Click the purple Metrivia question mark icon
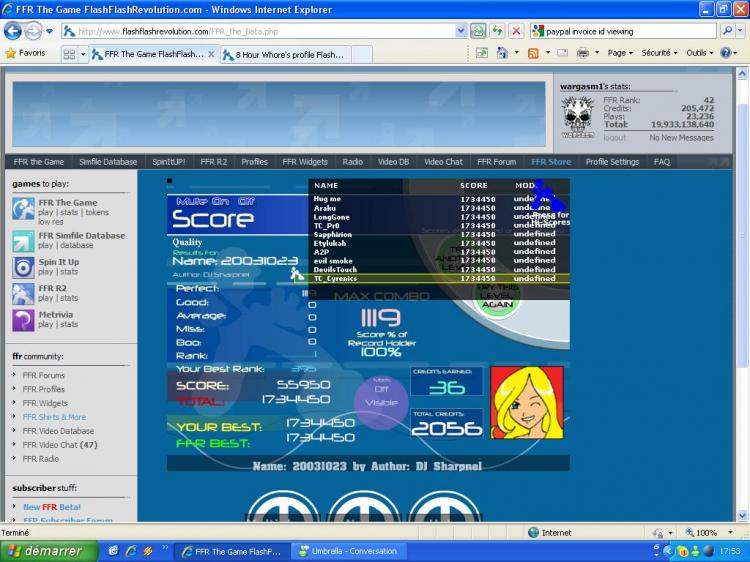The width and height of the screenshot is (750, 562). [x=23, y=319]
